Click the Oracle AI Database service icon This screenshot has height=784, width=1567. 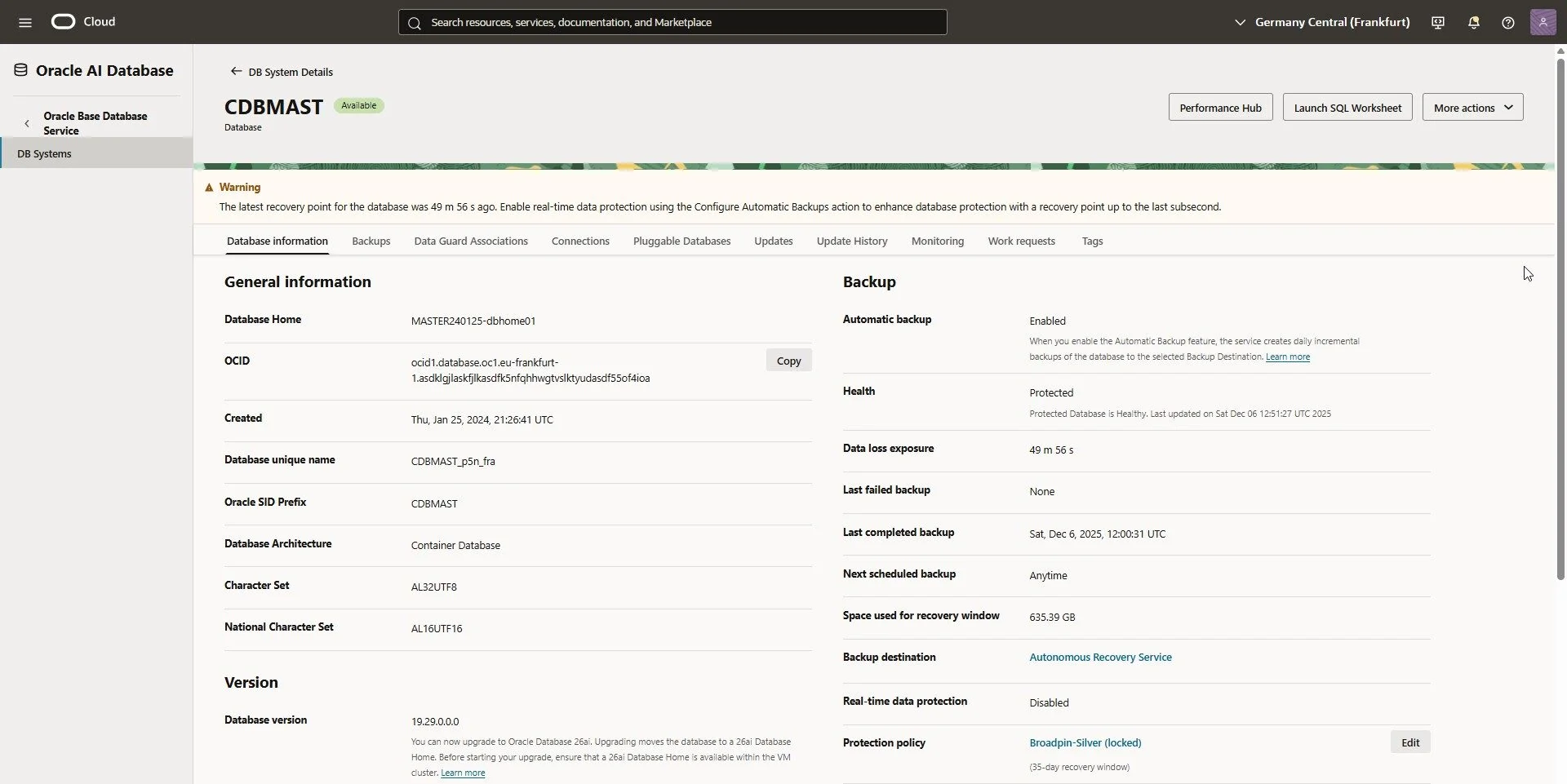click(x=21, y=70)
